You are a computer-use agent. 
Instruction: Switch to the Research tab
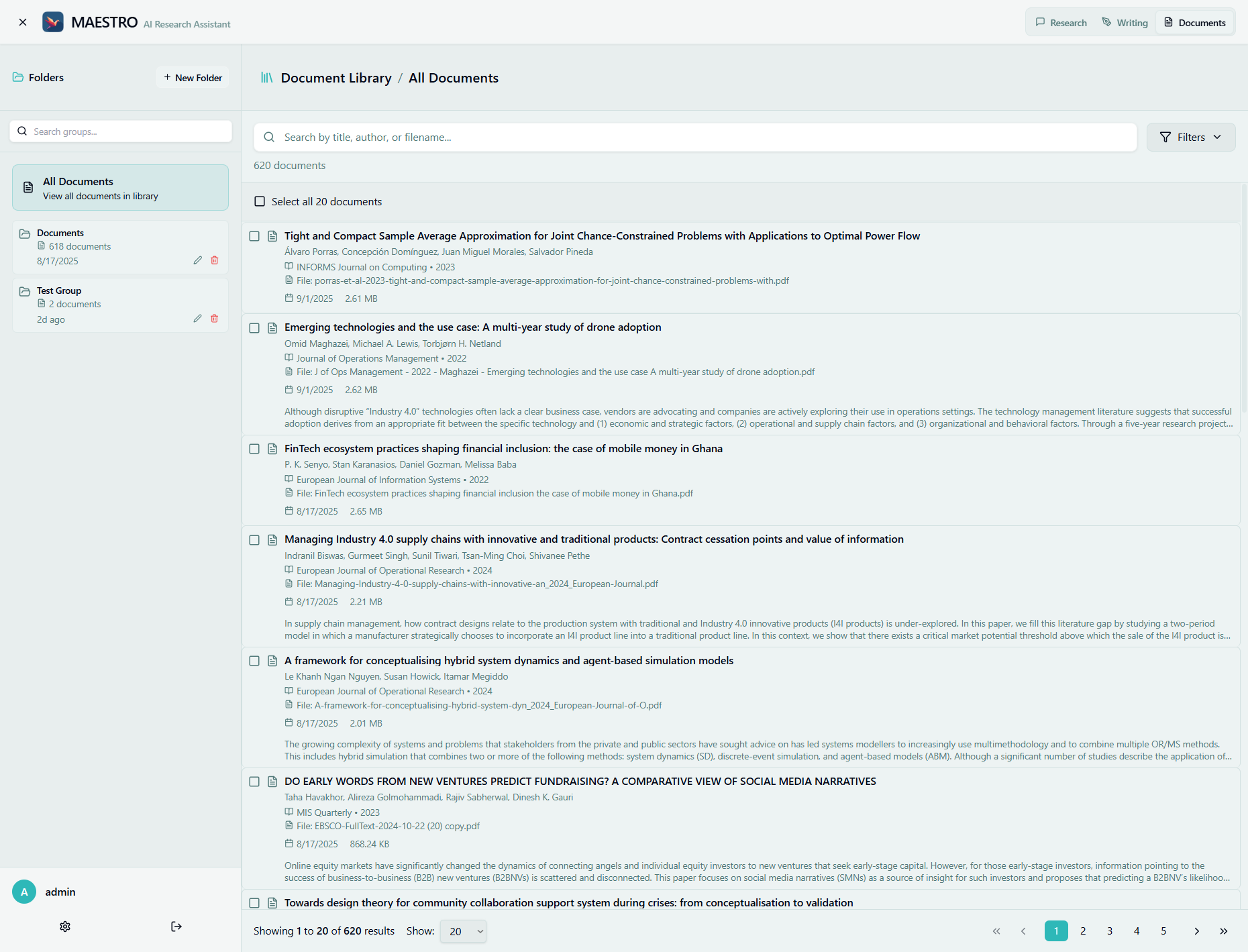pyautogui.click(x=1060, y=21)
